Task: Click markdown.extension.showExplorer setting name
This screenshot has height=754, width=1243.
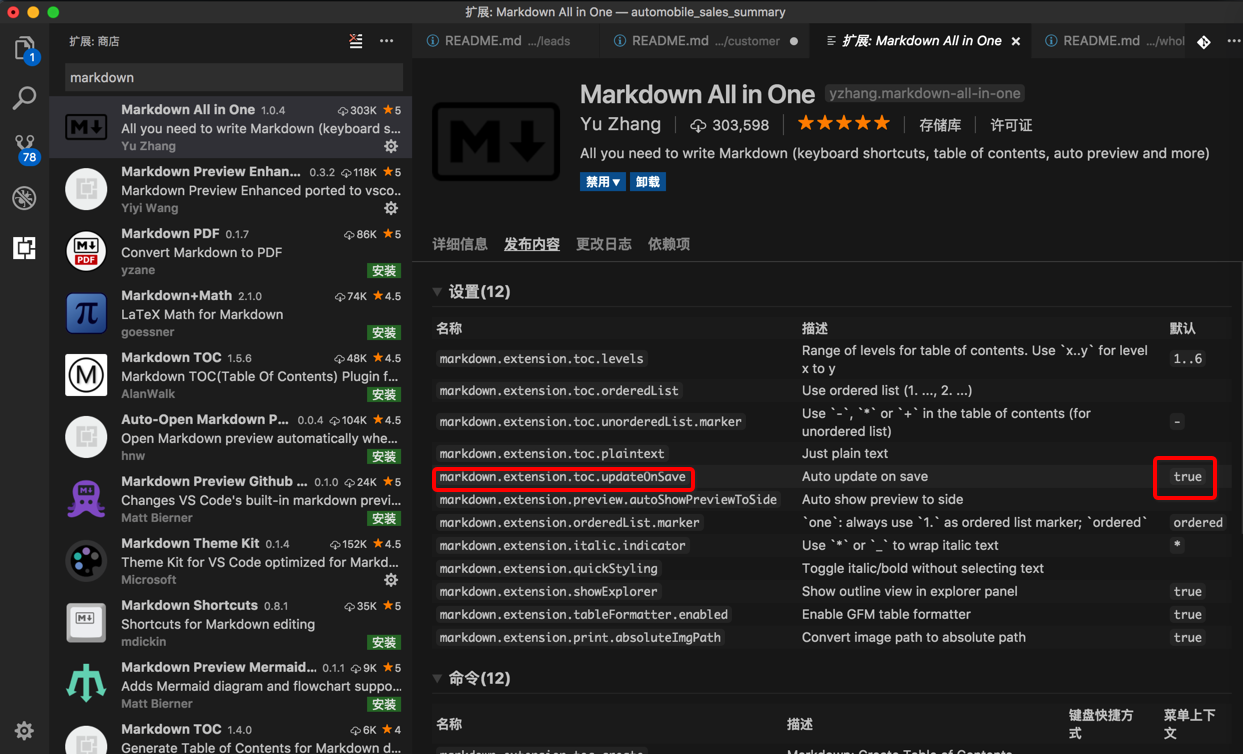Action: tap(548, 592)
